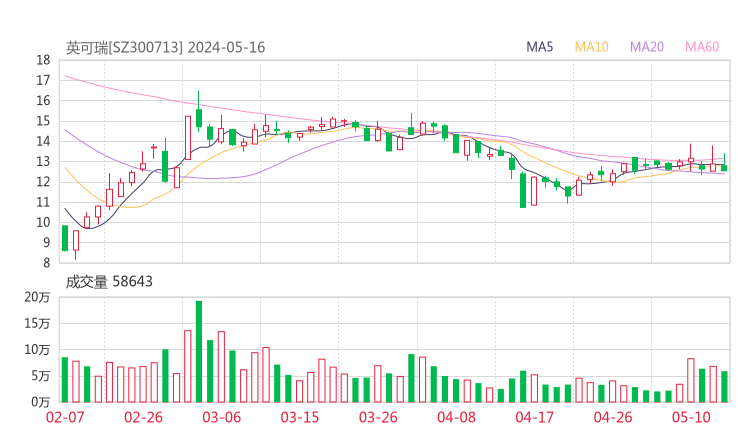Click the 03-15 date label

[x=300, y=417]
